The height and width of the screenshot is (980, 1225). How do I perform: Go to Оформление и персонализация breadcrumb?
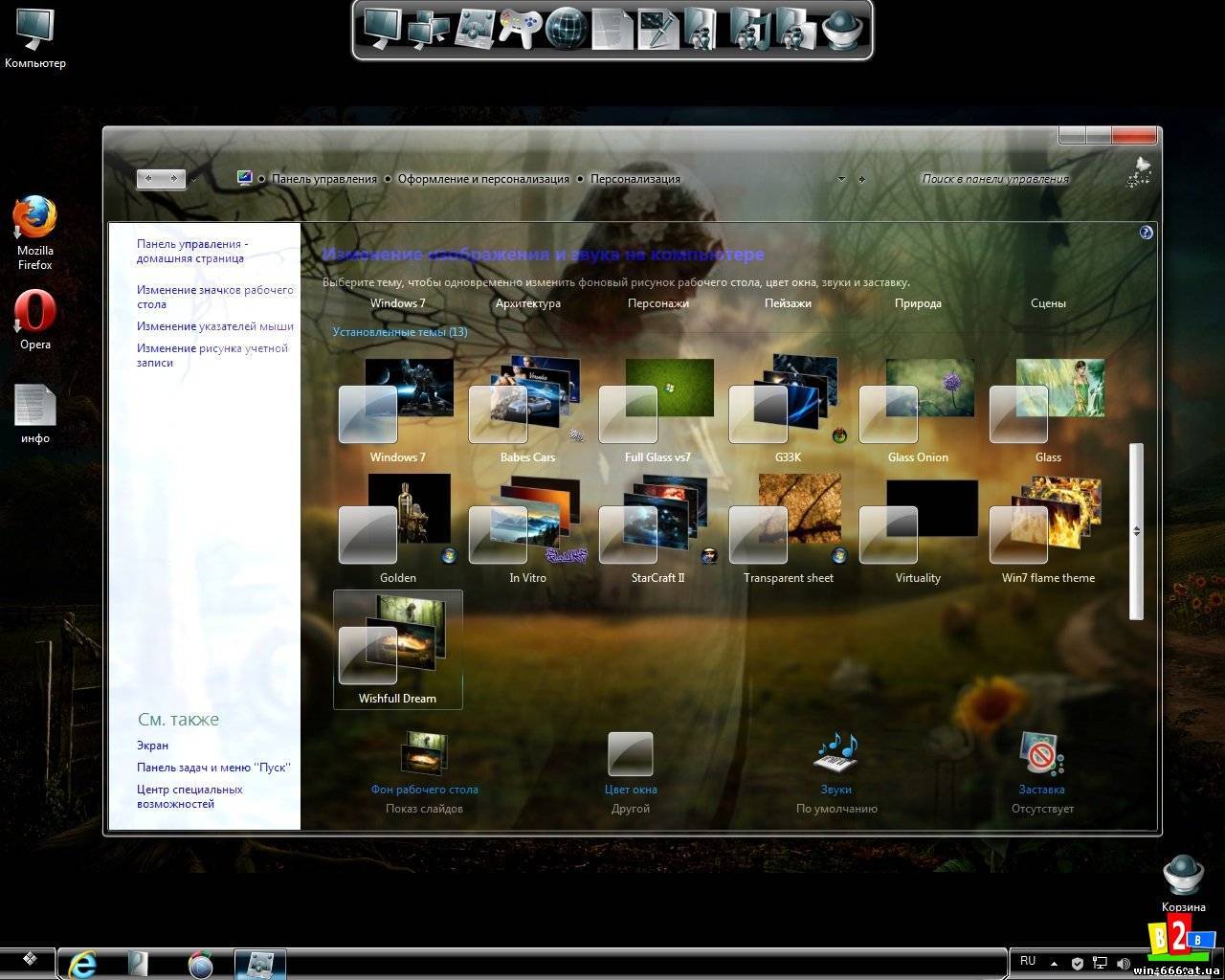tap(483, 179)
